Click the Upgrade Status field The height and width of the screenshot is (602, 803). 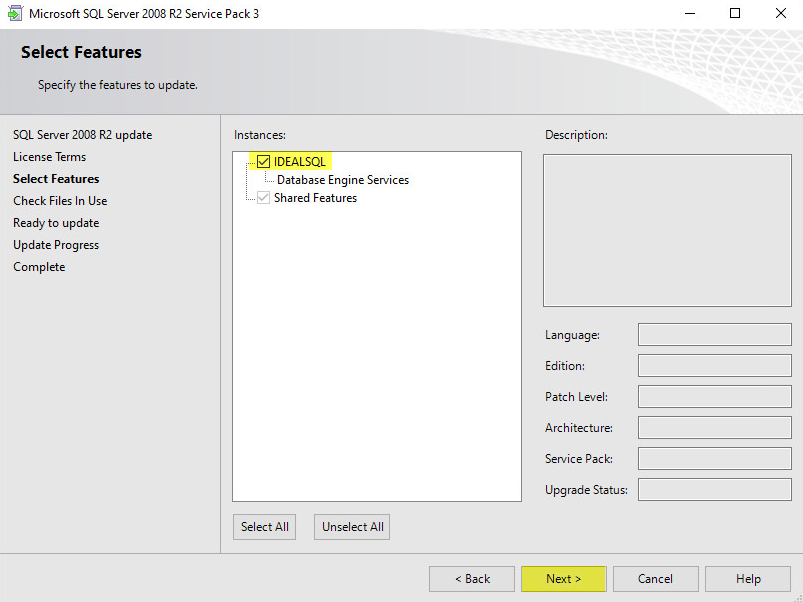[x=714, y=489]
